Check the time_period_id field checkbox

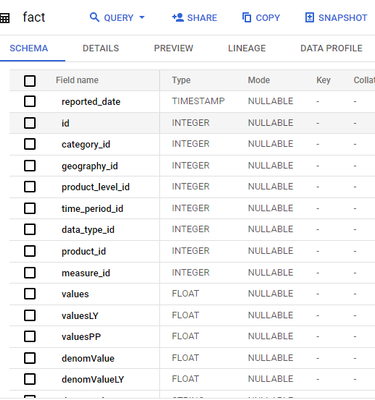tap(30, 208)
